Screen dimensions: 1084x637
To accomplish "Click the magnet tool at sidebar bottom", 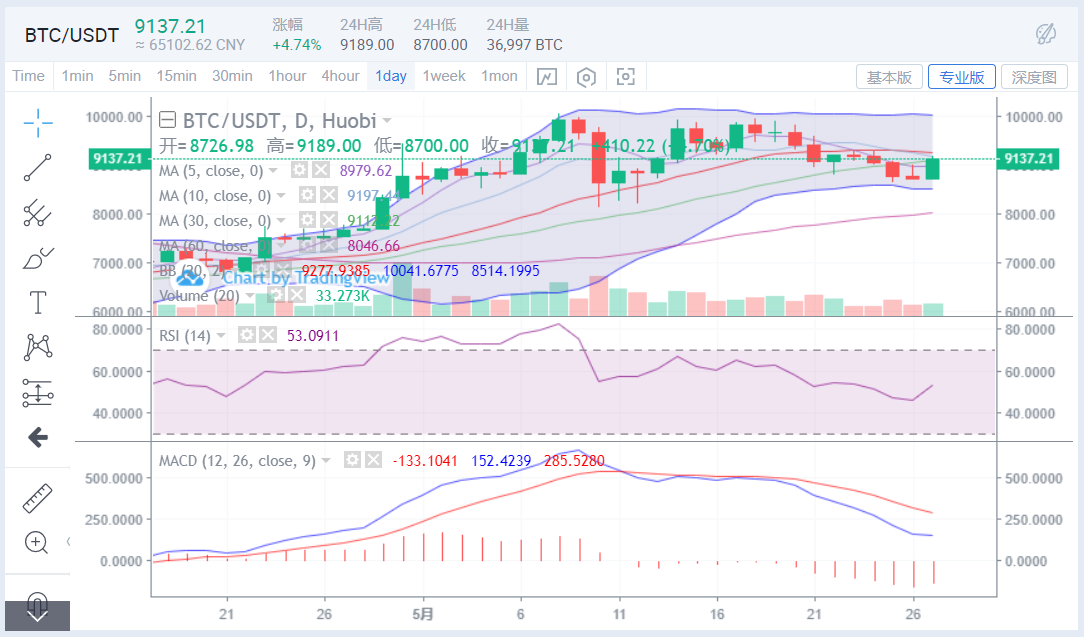I will (x=37, y=607).
